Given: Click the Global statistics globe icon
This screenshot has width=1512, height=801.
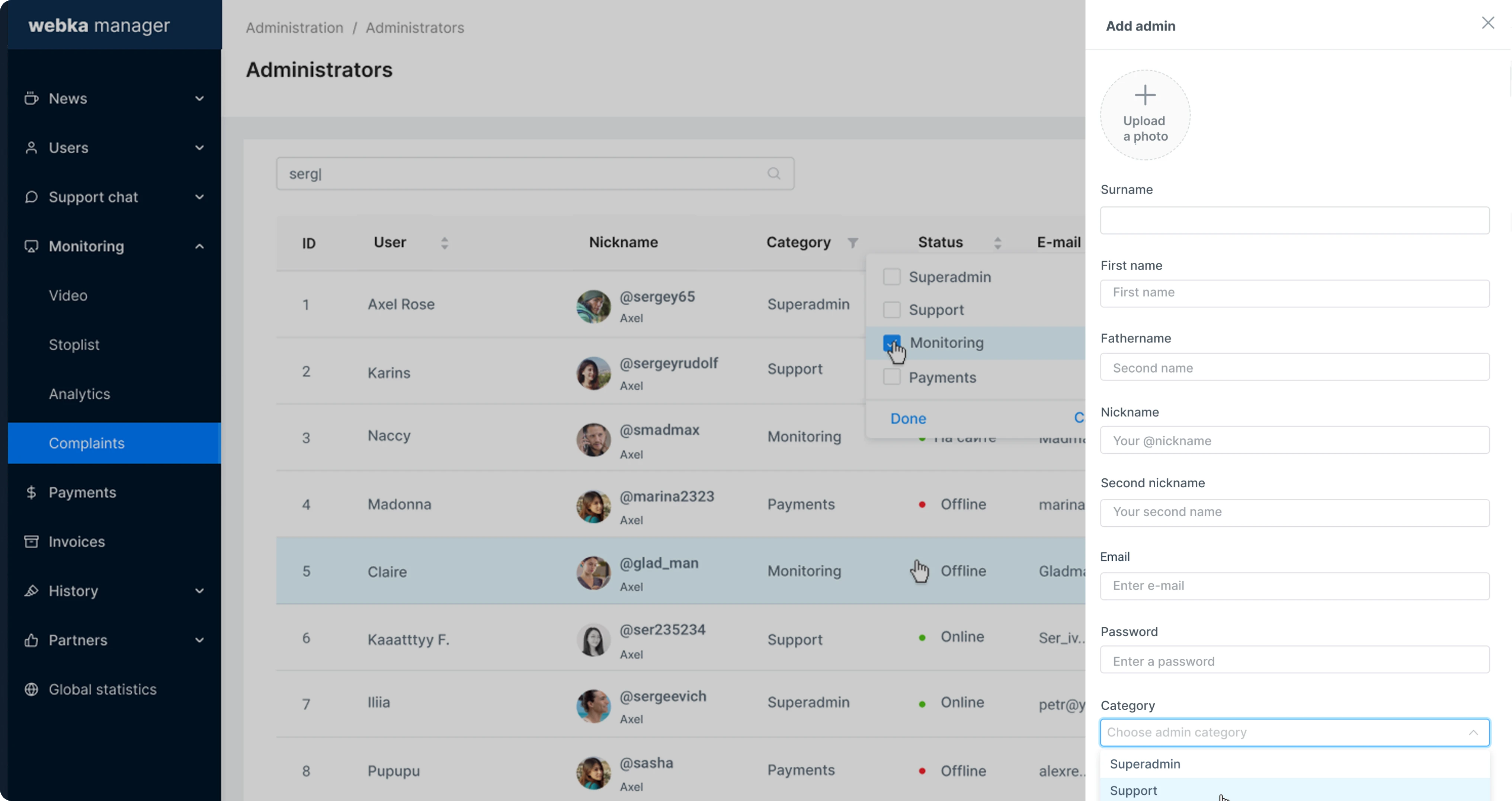Looking at the screenshot, I should [x=31, y=689].
